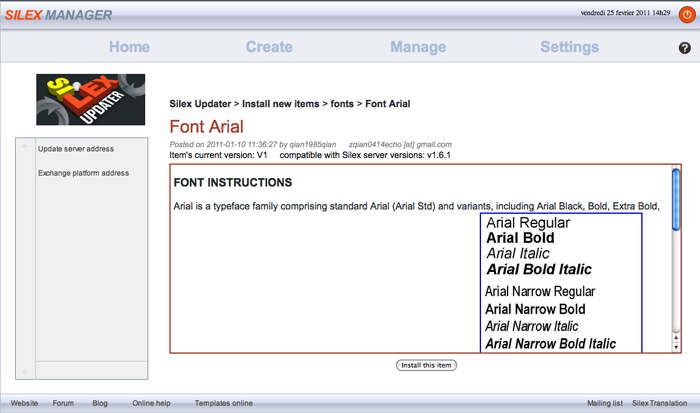Click the 'Arial is a typeface family' paragraph
The width and height of the screenshot is (700, 413).
click(417, 206)
